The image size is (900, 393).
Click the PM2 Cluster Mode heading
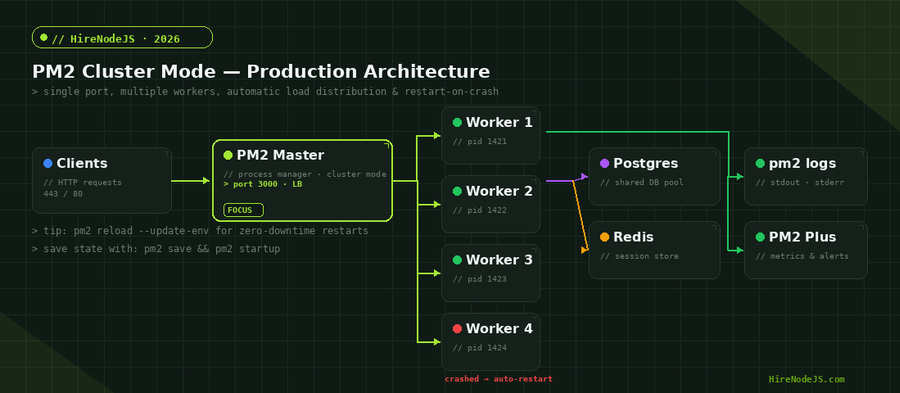coord(261,72)
